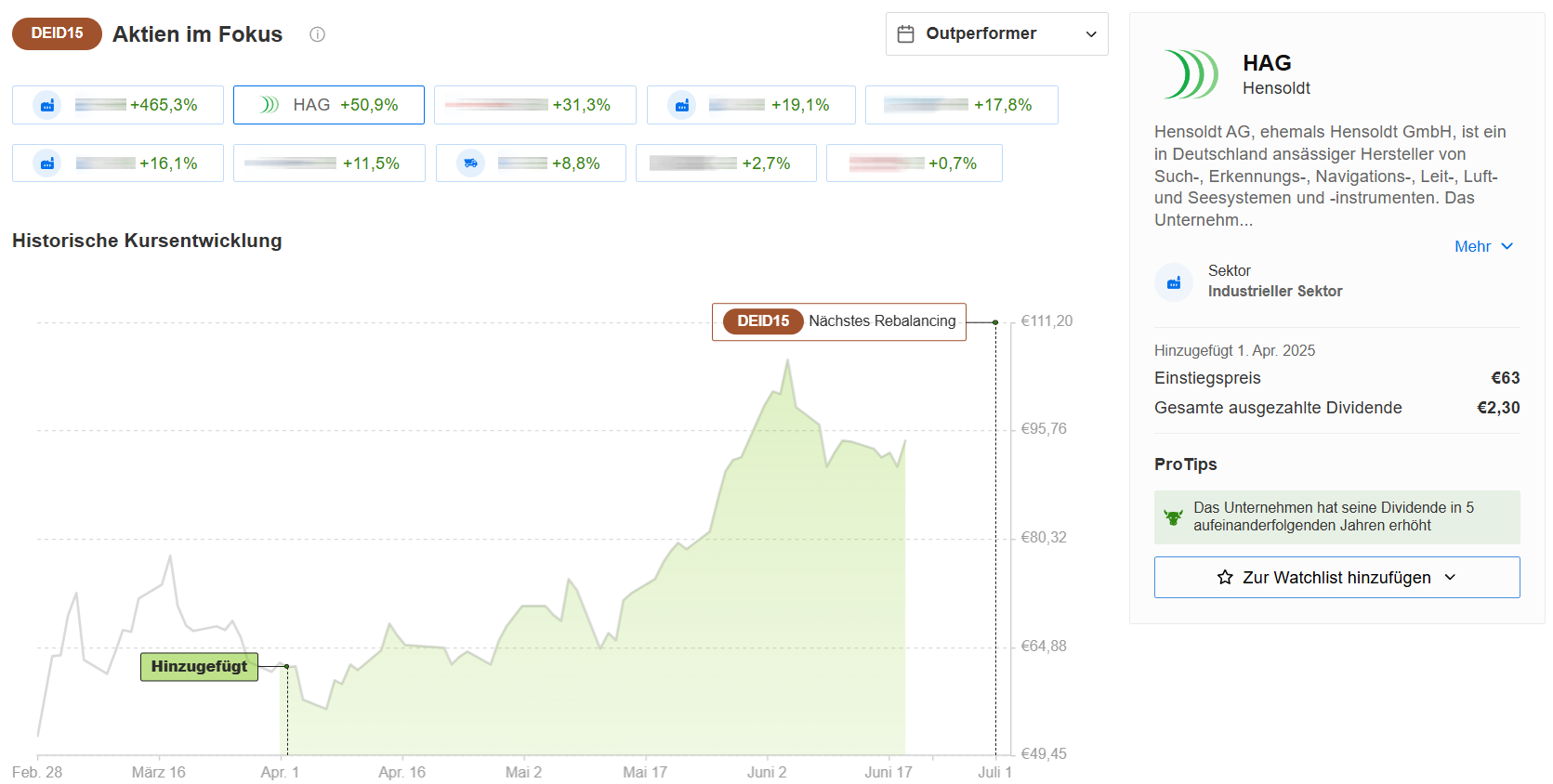Viewport: 1553px width, 784px height.
Task: Click the dividend total €2,30 value
Action: point(1498,408)
